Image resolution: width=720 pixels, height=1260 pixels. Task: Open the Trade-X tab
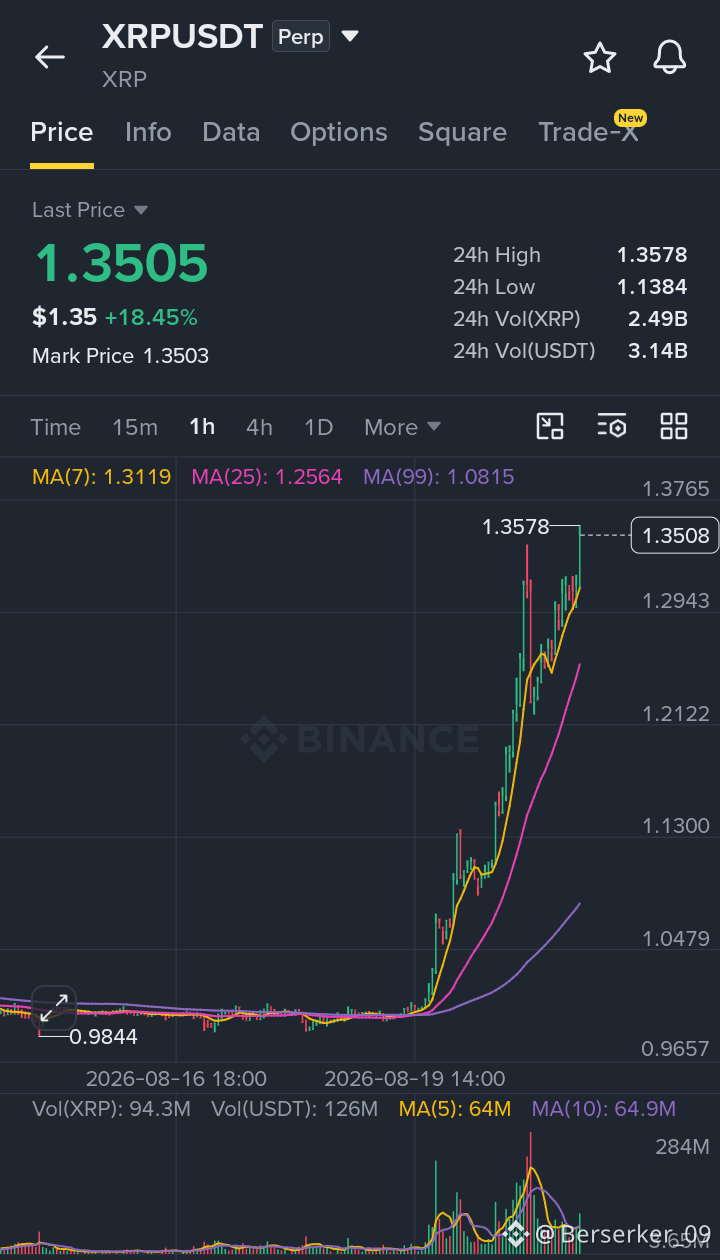pos(588,133)
